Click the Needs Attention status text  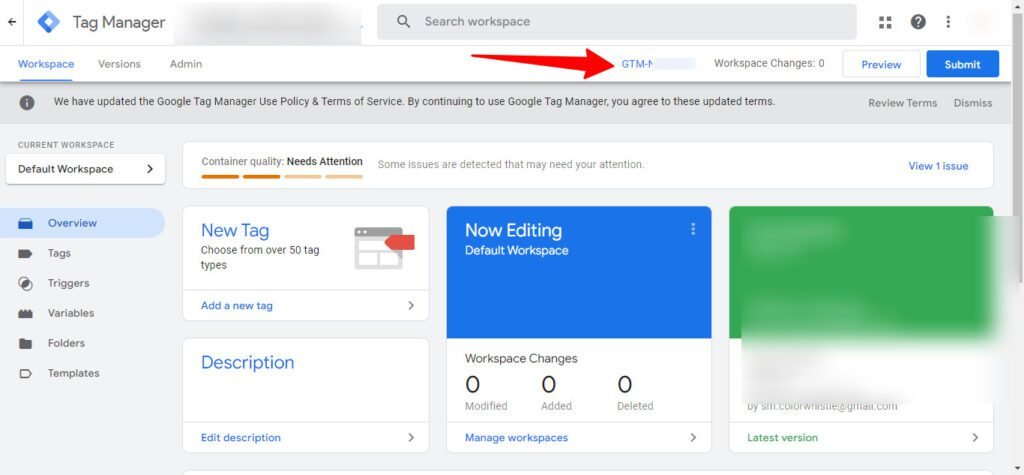(325, 161)
